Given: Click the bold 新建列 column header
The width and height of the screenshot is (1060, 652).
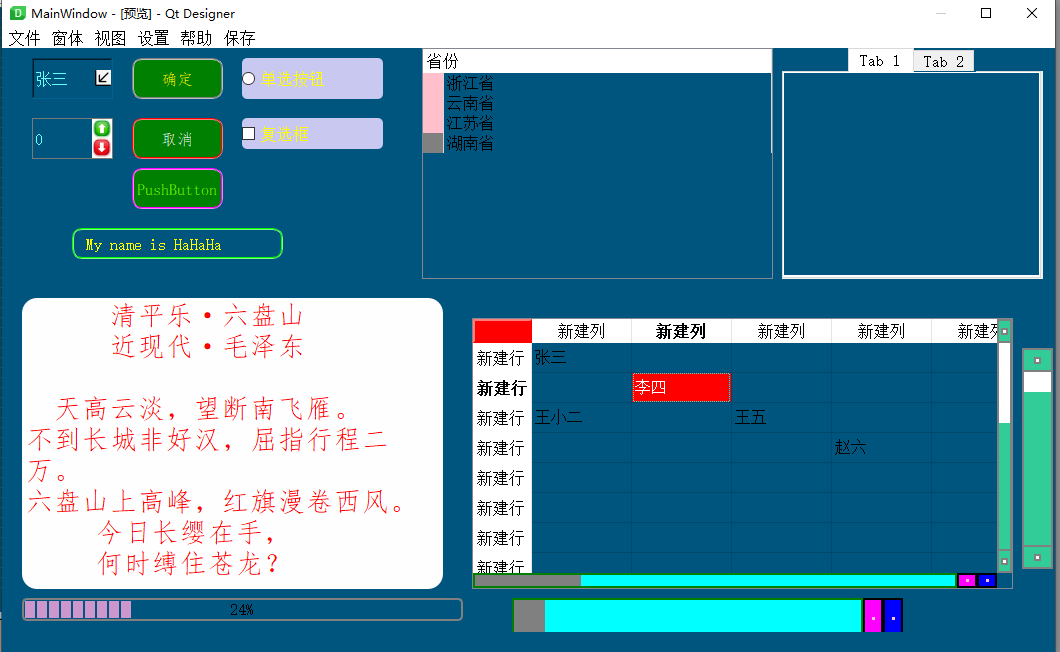Looking at the screenshot, I should (681, 331).
